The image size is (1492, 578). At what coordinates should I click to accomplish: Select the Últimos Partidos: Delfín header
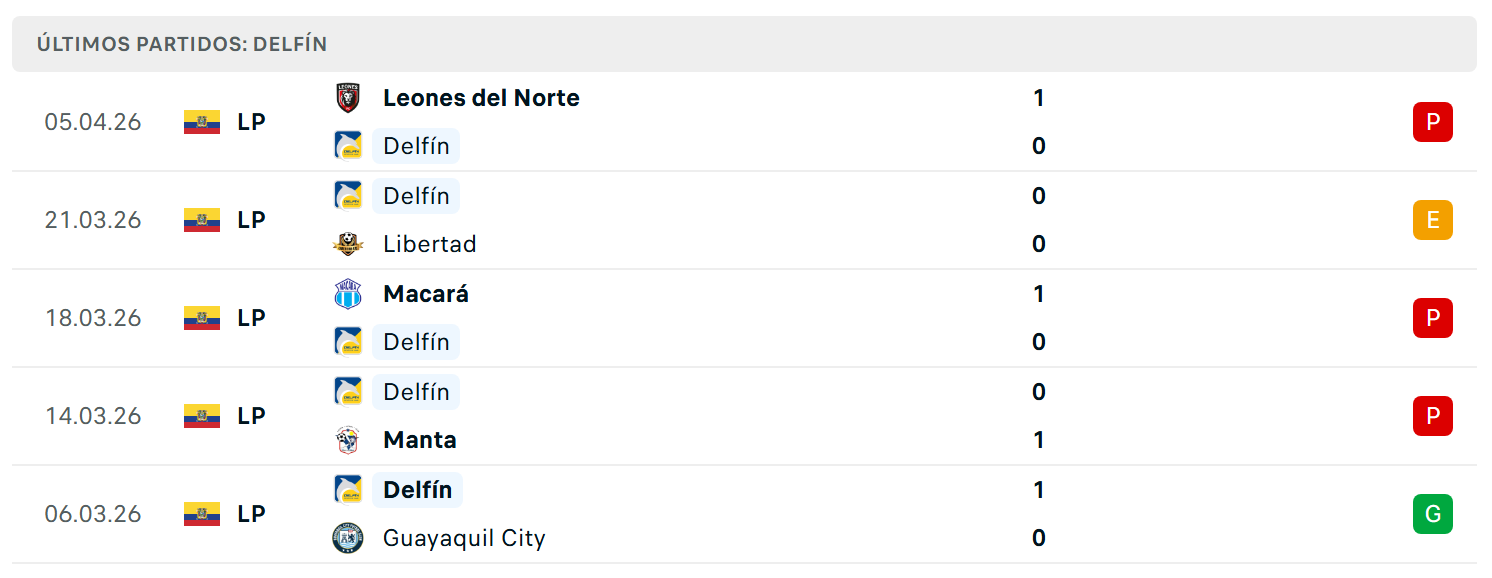coord(182,44)
